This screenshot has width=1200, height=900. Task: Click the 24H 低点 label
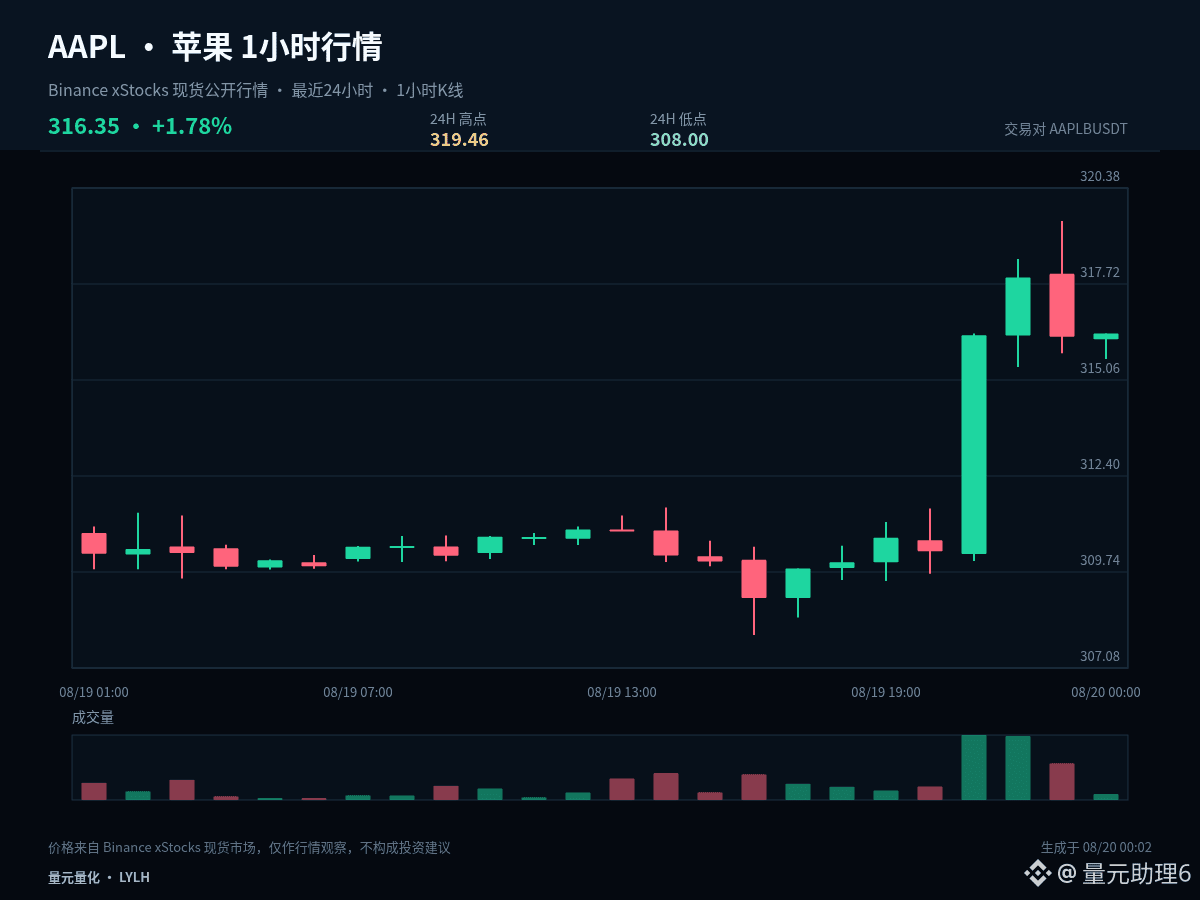coord(678,119)
